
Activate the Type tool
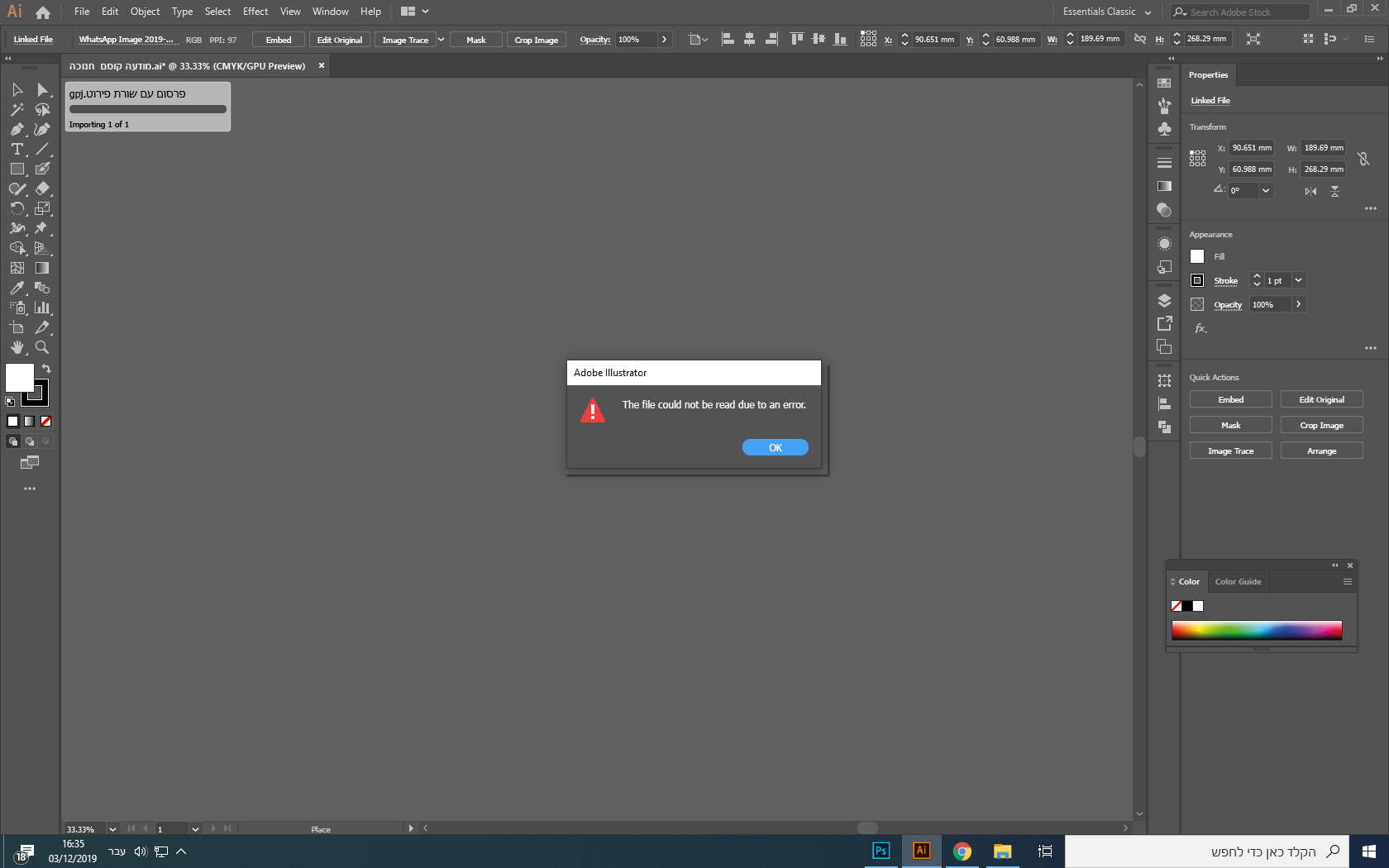[17, 149]
